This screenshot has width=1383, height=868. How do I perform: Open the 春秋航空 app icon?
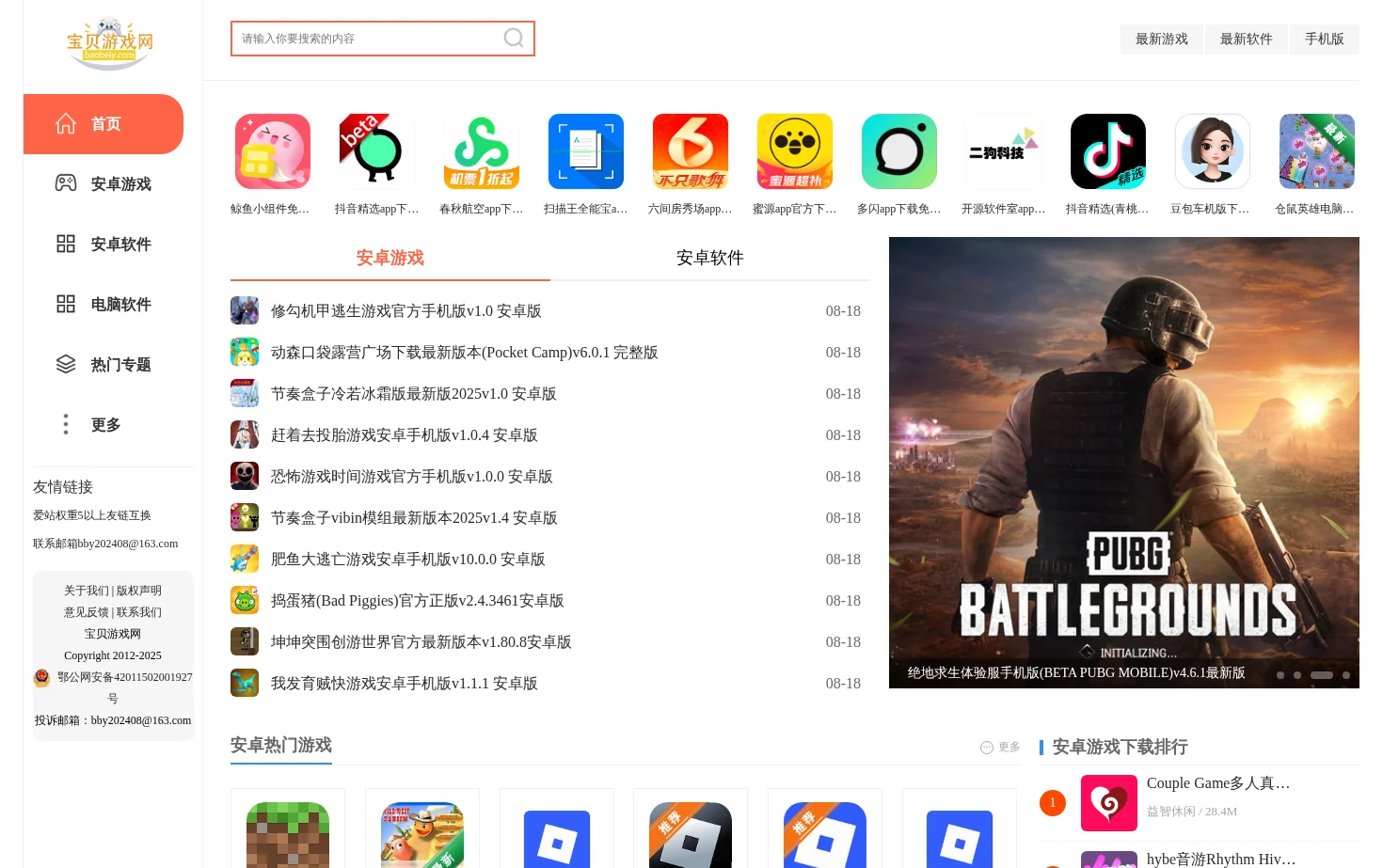[x=482, y=151]
